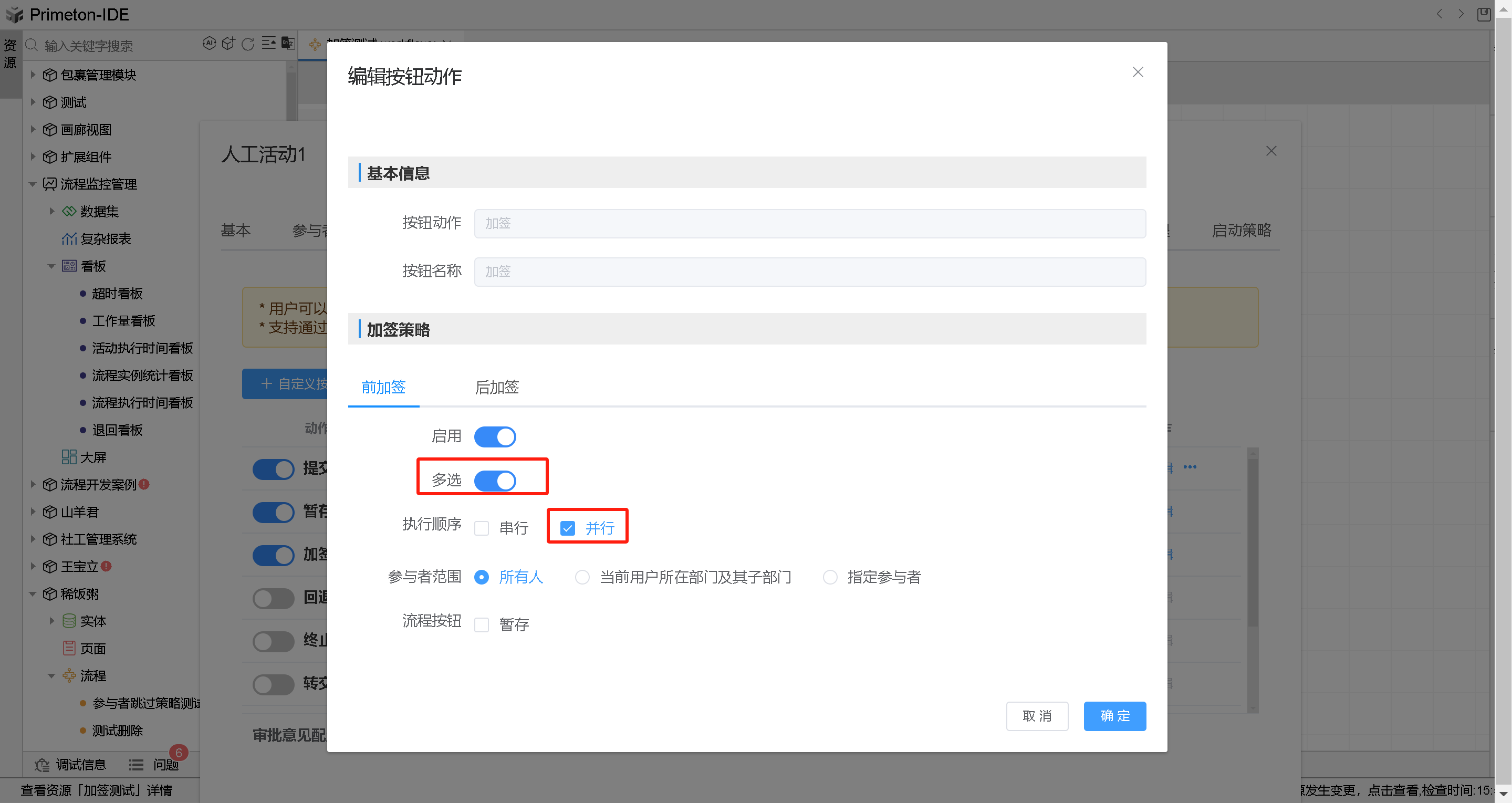
Task: Open the 启动策略 tab
Action: click(1241, 231)
